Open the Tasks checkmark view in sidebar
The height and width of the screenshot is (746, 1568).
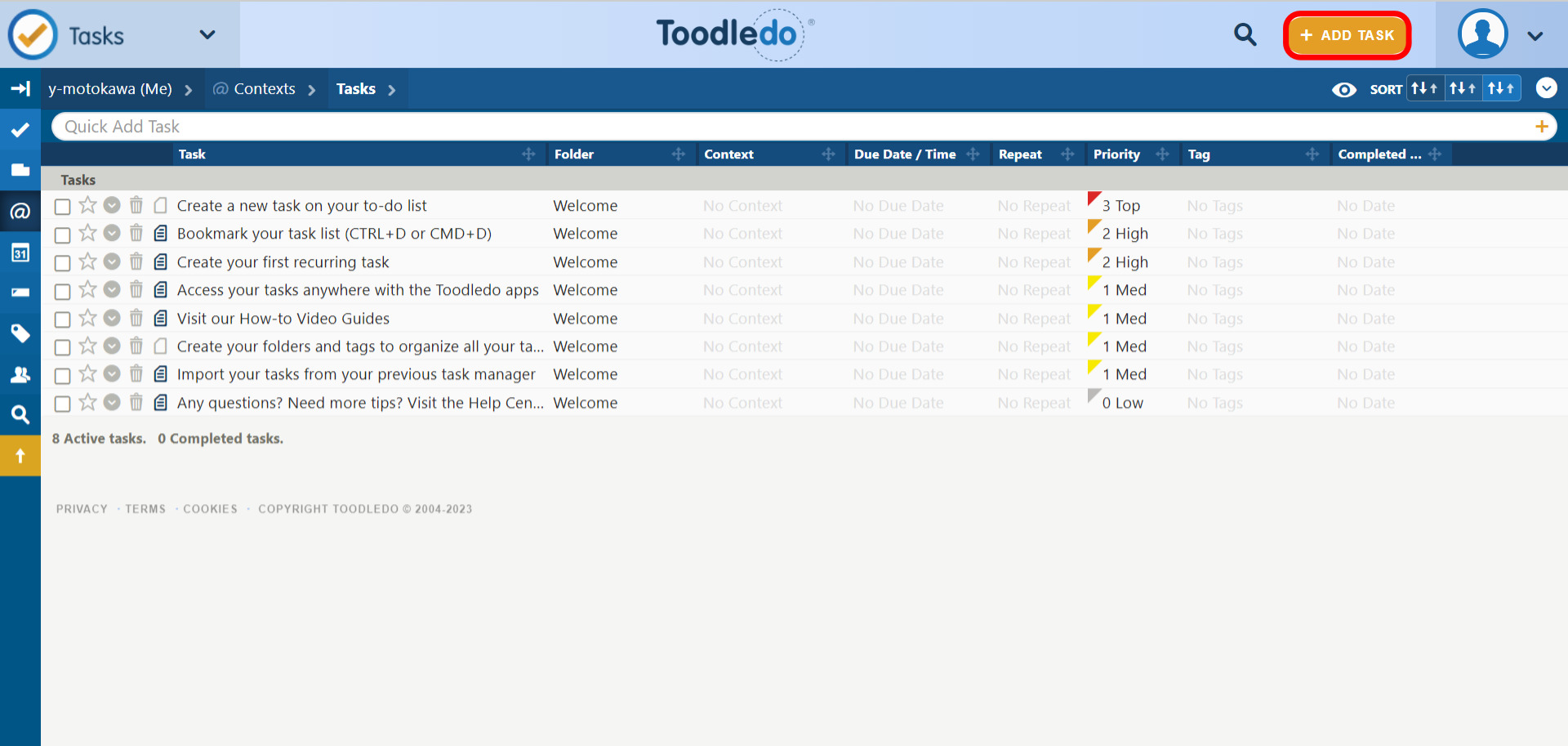click(20, 130)
